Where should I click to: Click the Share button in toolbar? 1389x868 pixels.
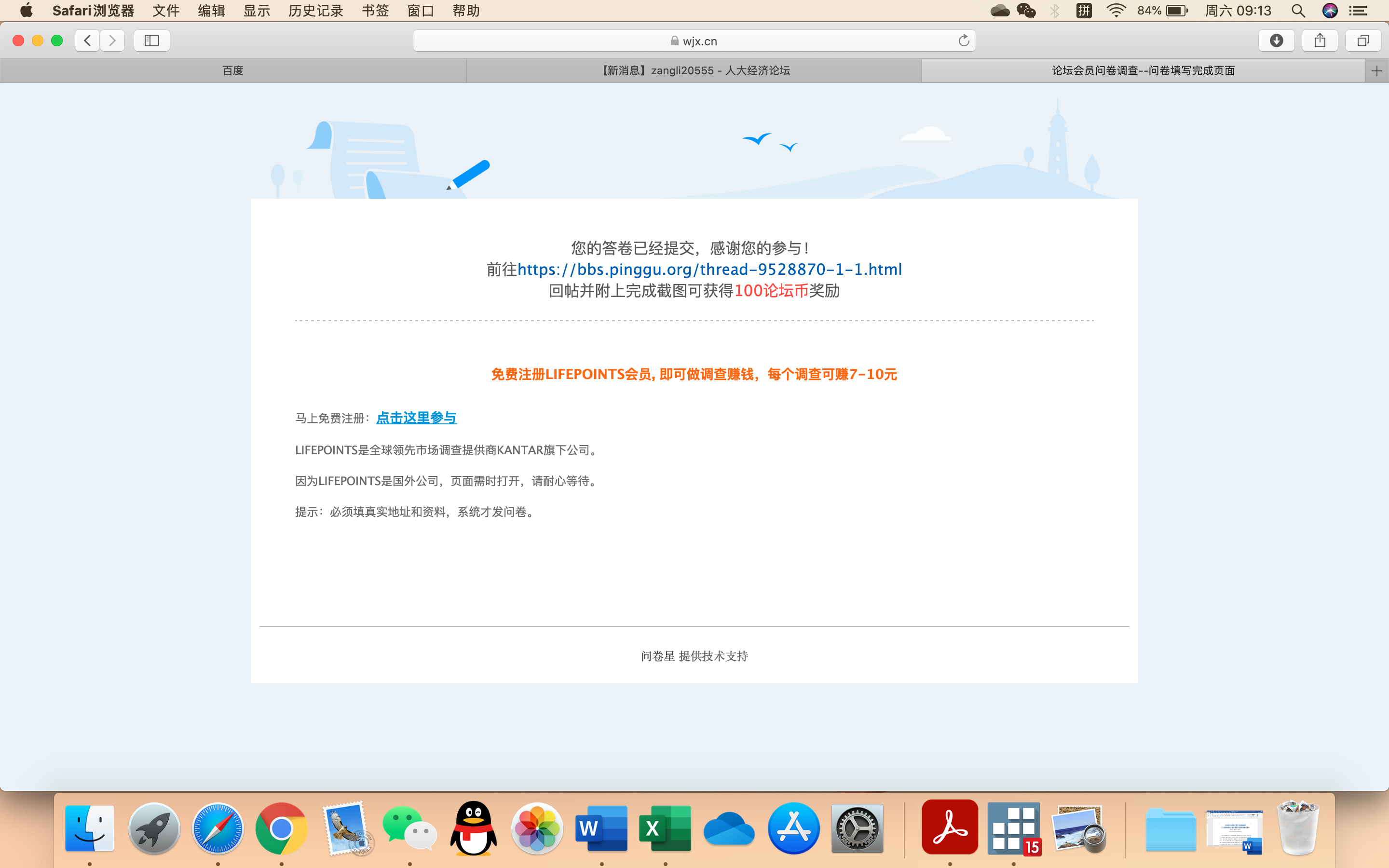coord(1320,40)
